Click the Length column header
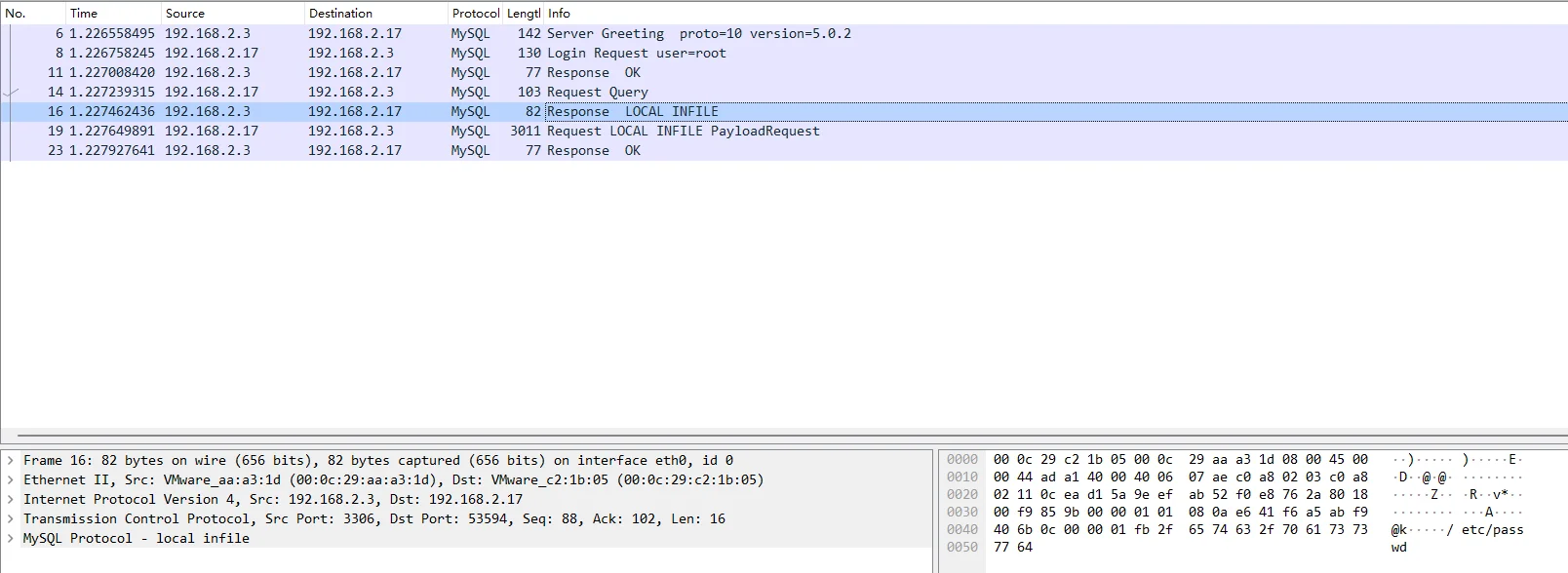Image resolution: width=1568 pixels, height=573 pixels. (524, 14)
